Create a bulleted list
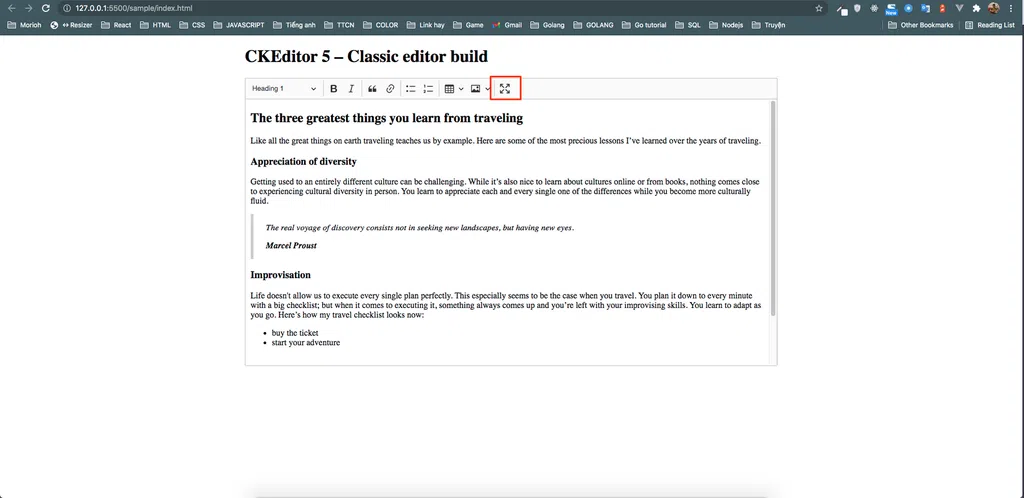 411,89
